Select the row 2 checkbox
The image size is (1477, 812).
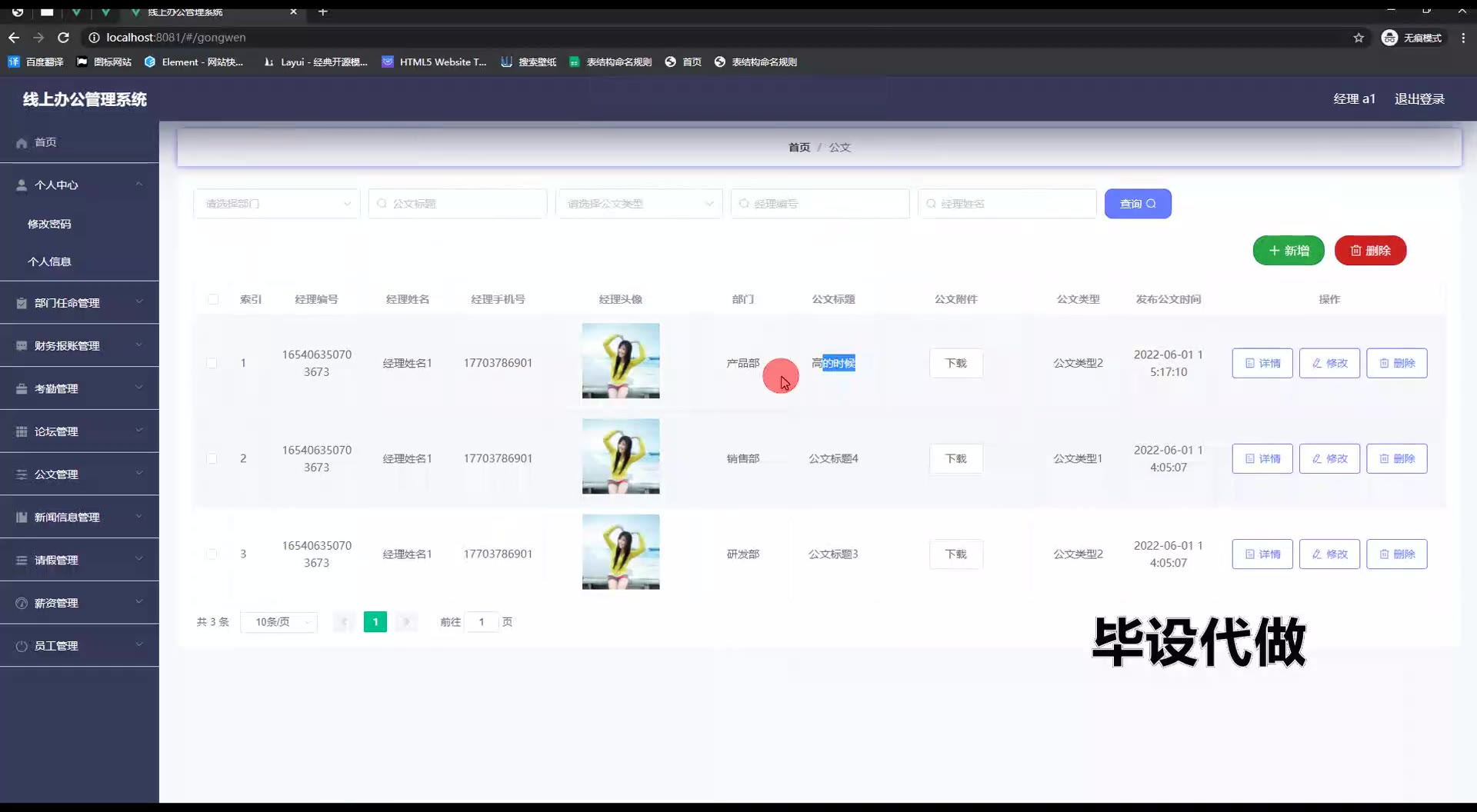[x=212, y=459]
